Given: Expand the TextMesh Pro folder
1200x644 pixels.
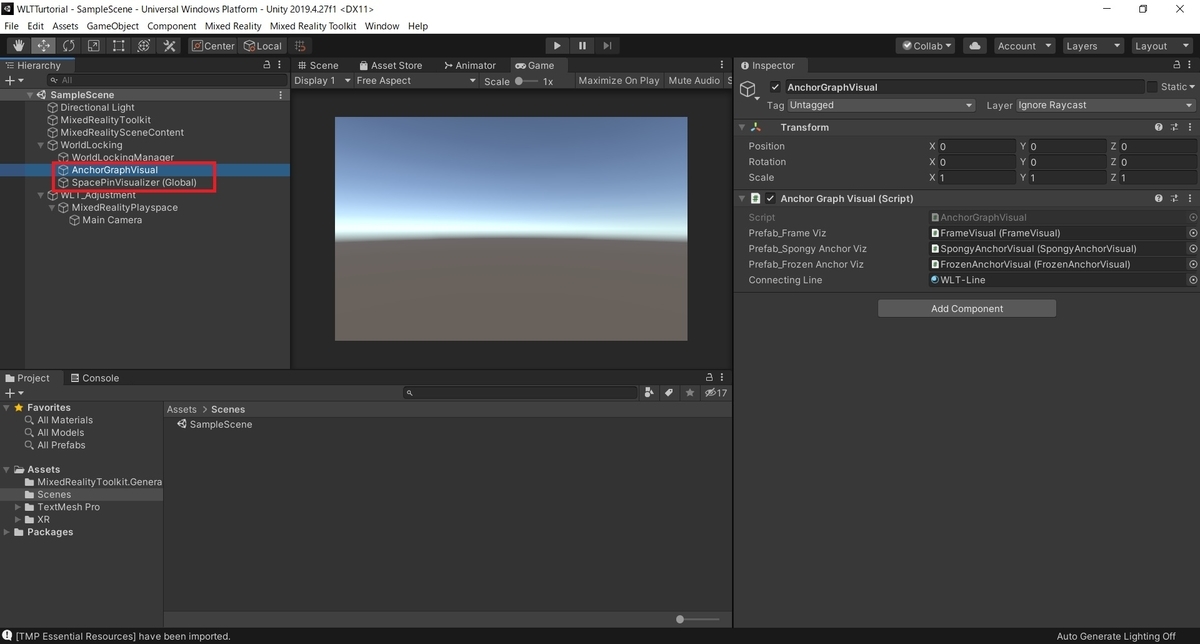Looking at the screenshot, I should (18, 507).
